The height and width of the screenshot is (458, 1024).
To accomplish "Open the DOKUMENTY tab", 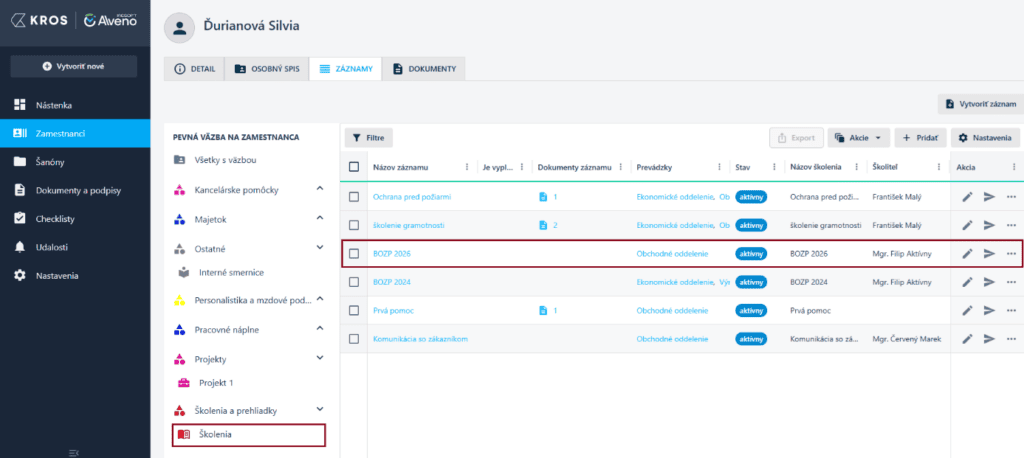I will coord(425,69).
